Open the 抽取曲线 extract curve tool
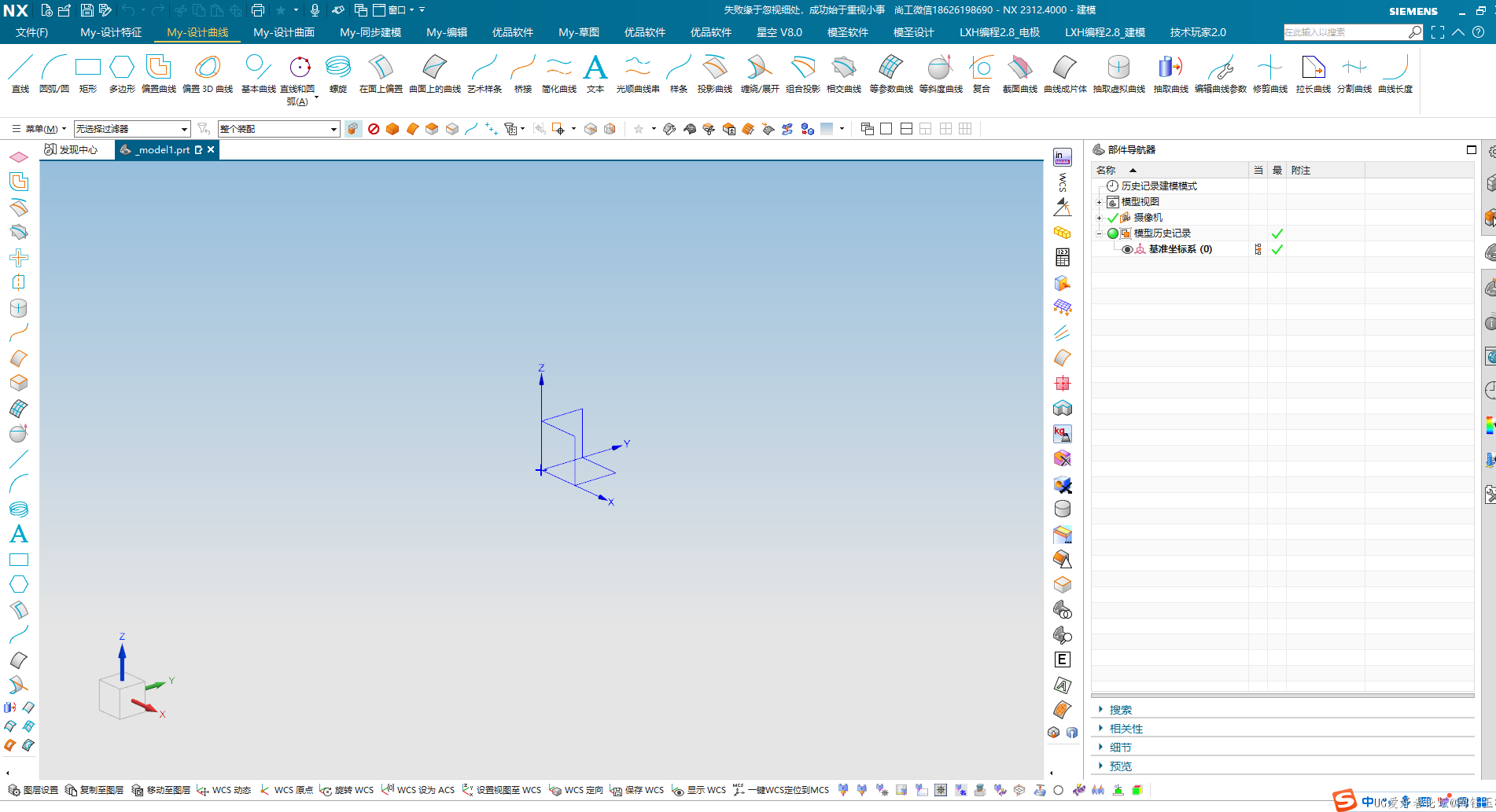This screenshot has height=812, width=1496. tap(1170, 74)
